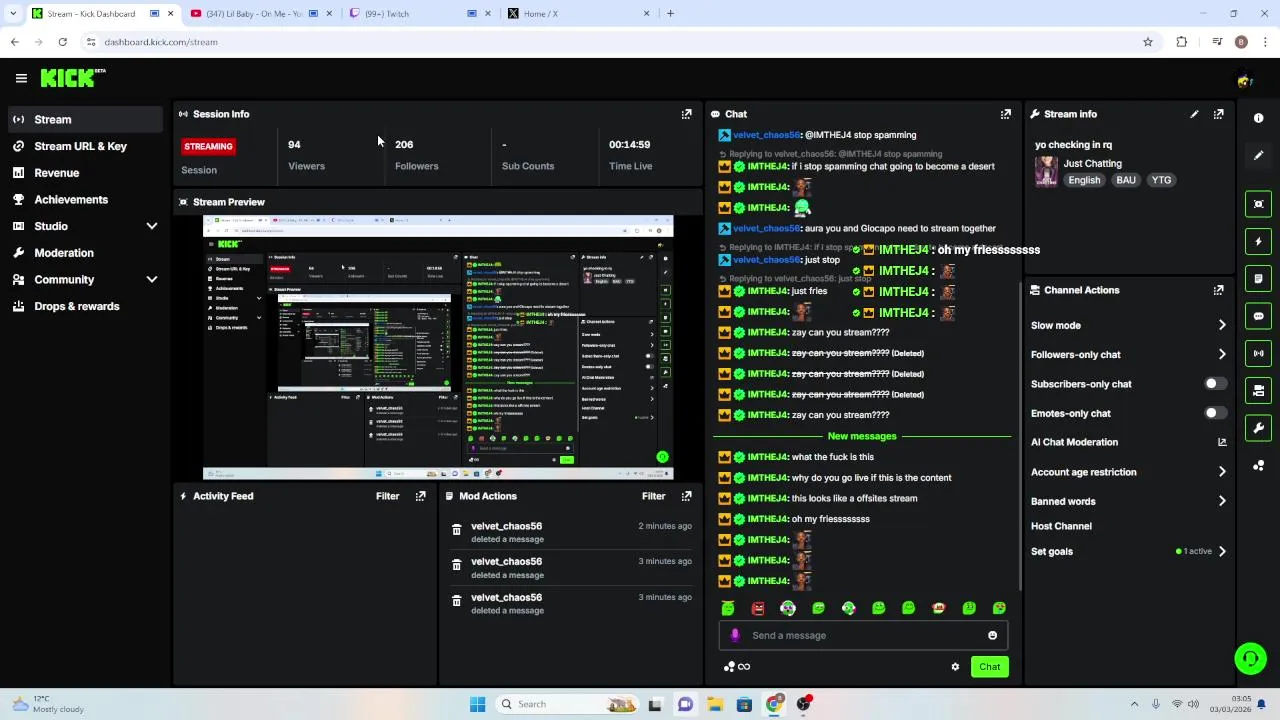Toggle Subscribers-only chat switch

[1214, 384]
